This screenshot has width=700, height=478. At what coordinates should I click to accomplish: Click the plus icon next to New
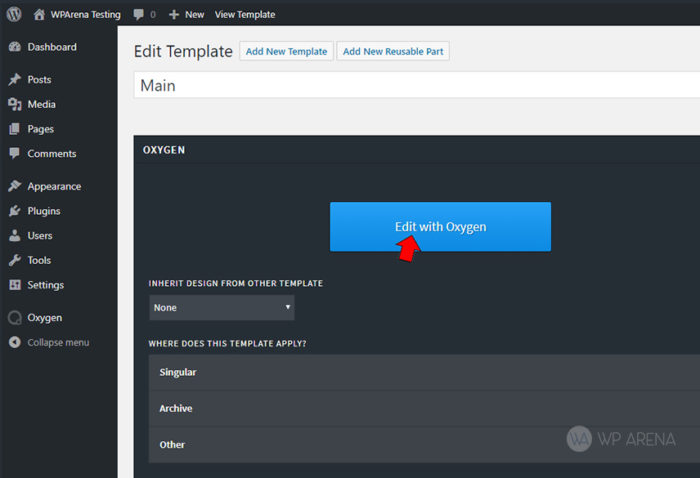174,15
